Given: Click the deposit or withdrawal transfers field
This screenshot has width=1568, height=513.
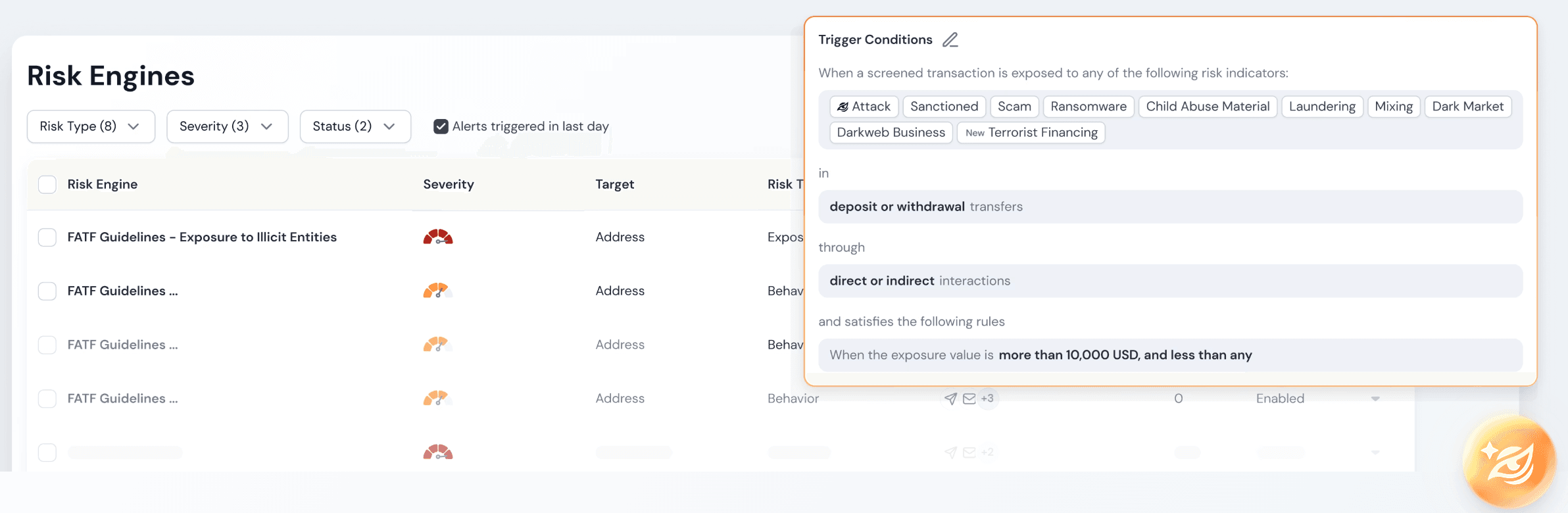Looking at the screenshot, I should (x=1170, y=207).
